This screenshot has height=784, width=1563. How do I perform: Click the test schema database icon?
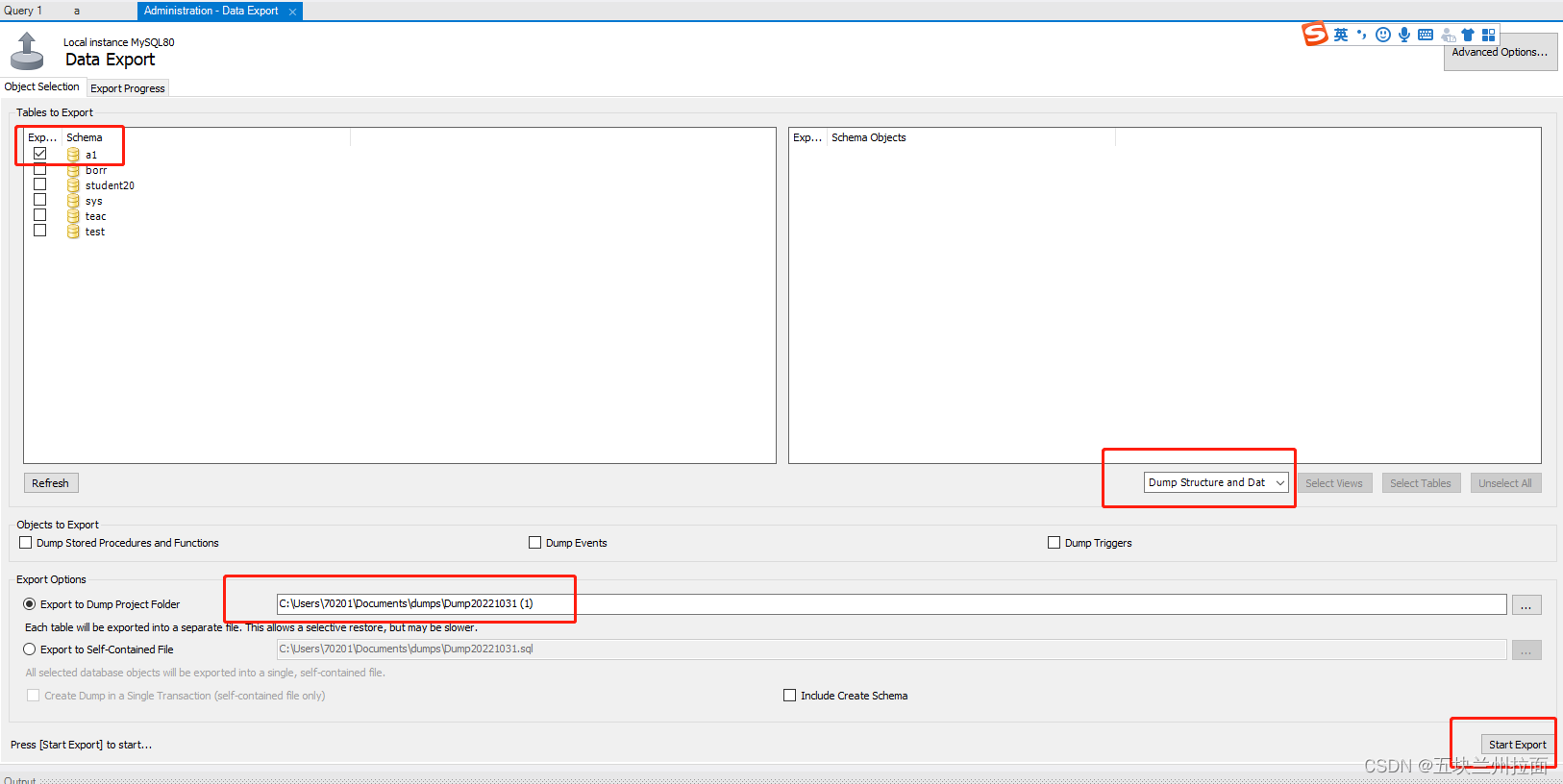coord(73,232)
